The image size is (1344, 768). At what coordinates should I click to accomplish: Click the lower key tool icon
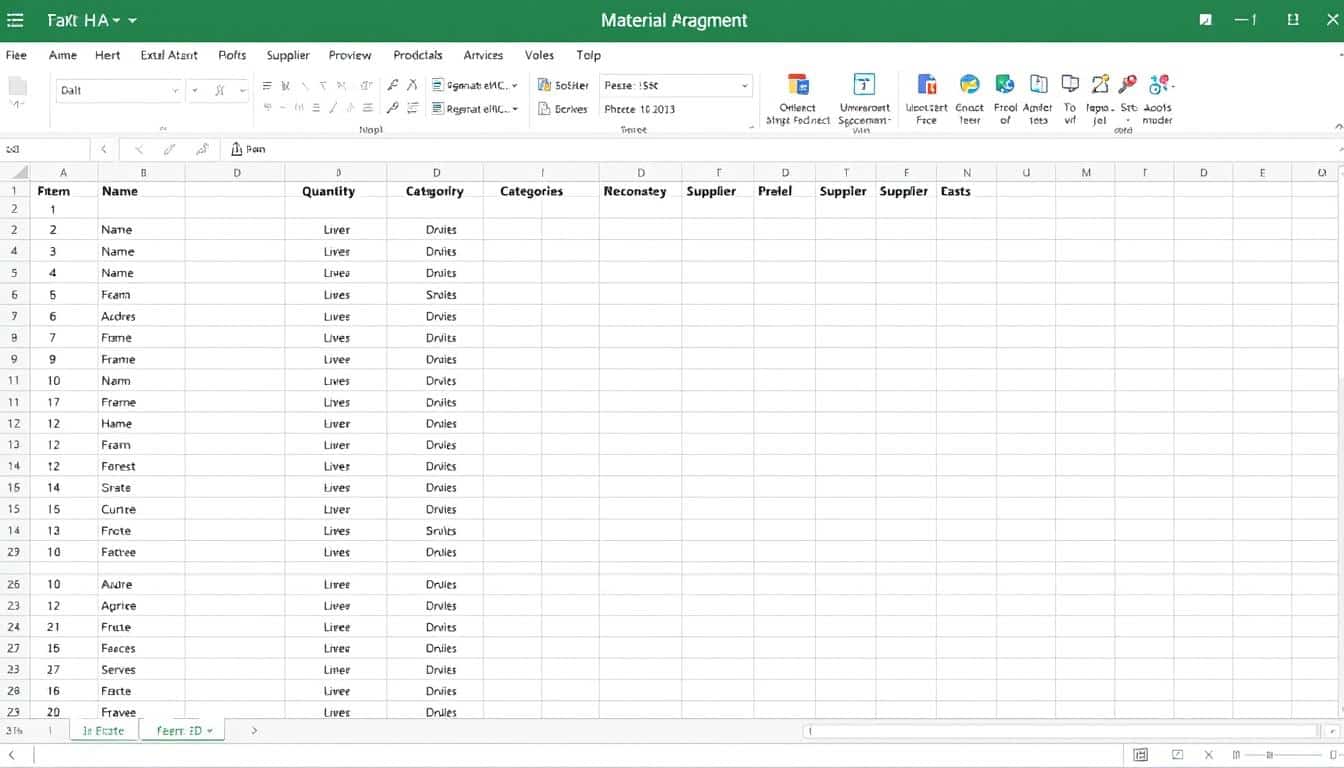point(393,108)
